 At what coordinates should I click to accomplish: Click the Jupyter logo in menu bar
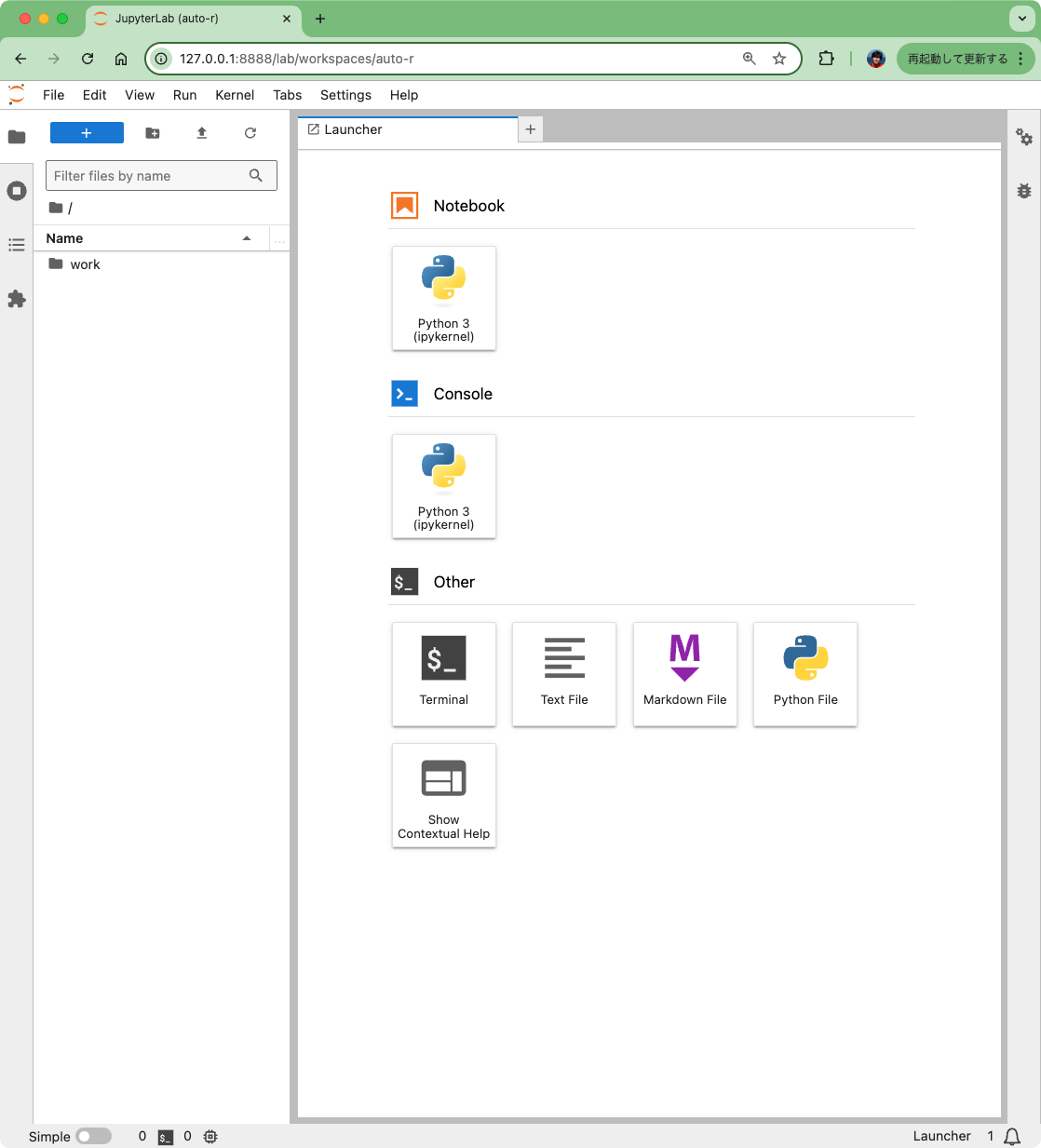tap(17, 94)
